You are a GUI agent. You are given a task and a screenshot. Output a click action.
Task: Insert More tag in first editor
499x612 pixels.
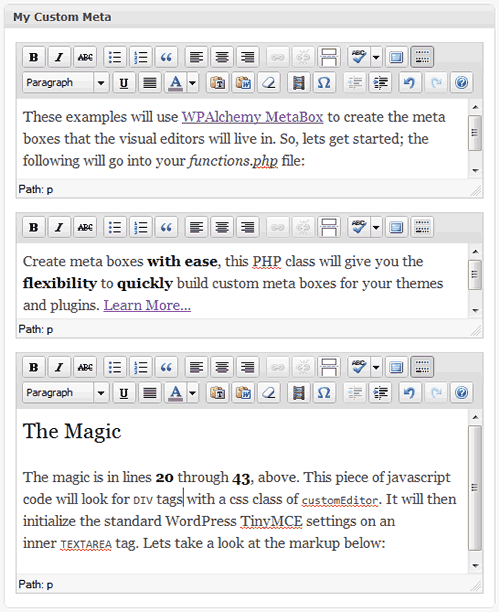click(329, 57)
